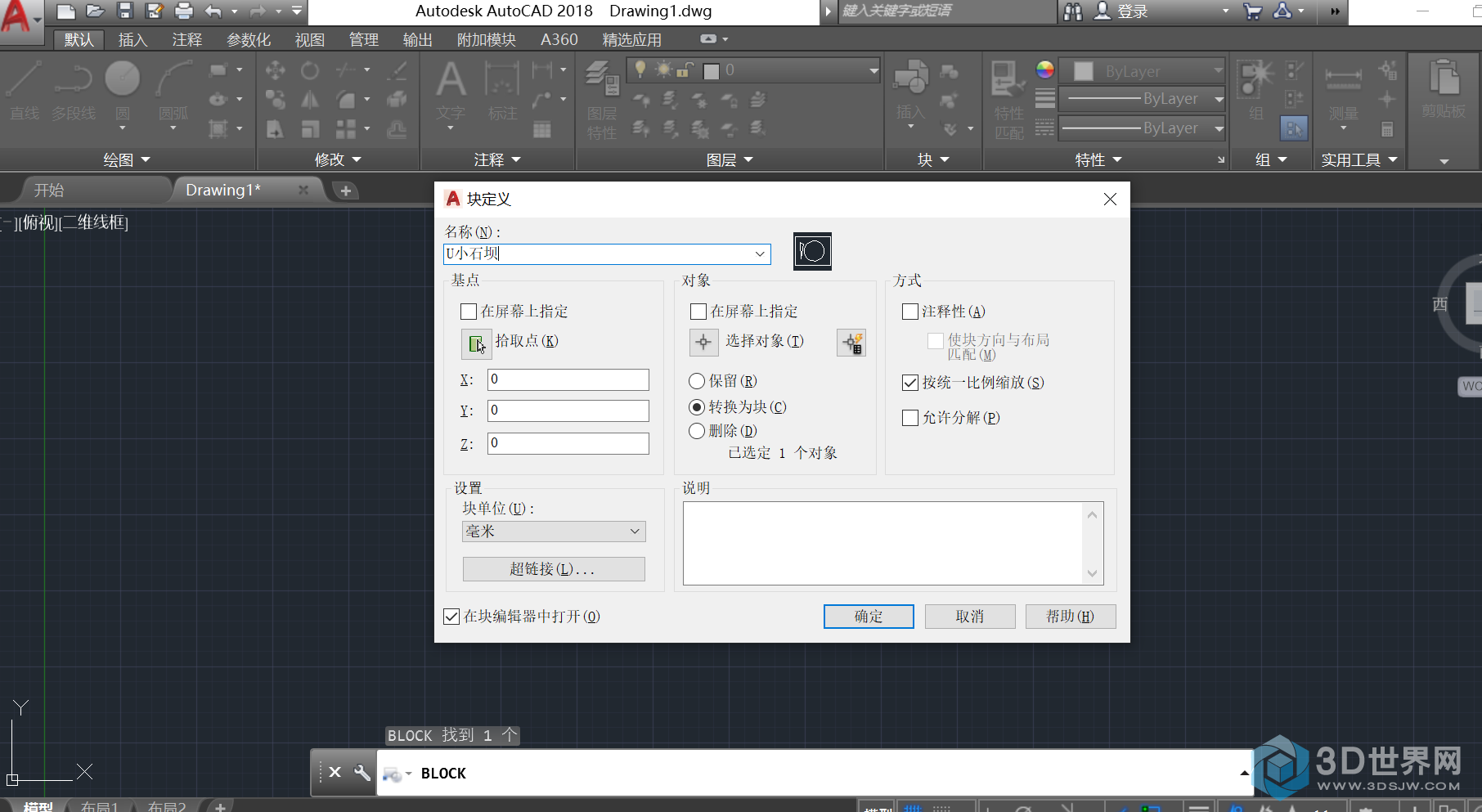Expand the 特性 panel flyout
The height and width of the screenshot is (812, 1482).
pos(1098,159)
